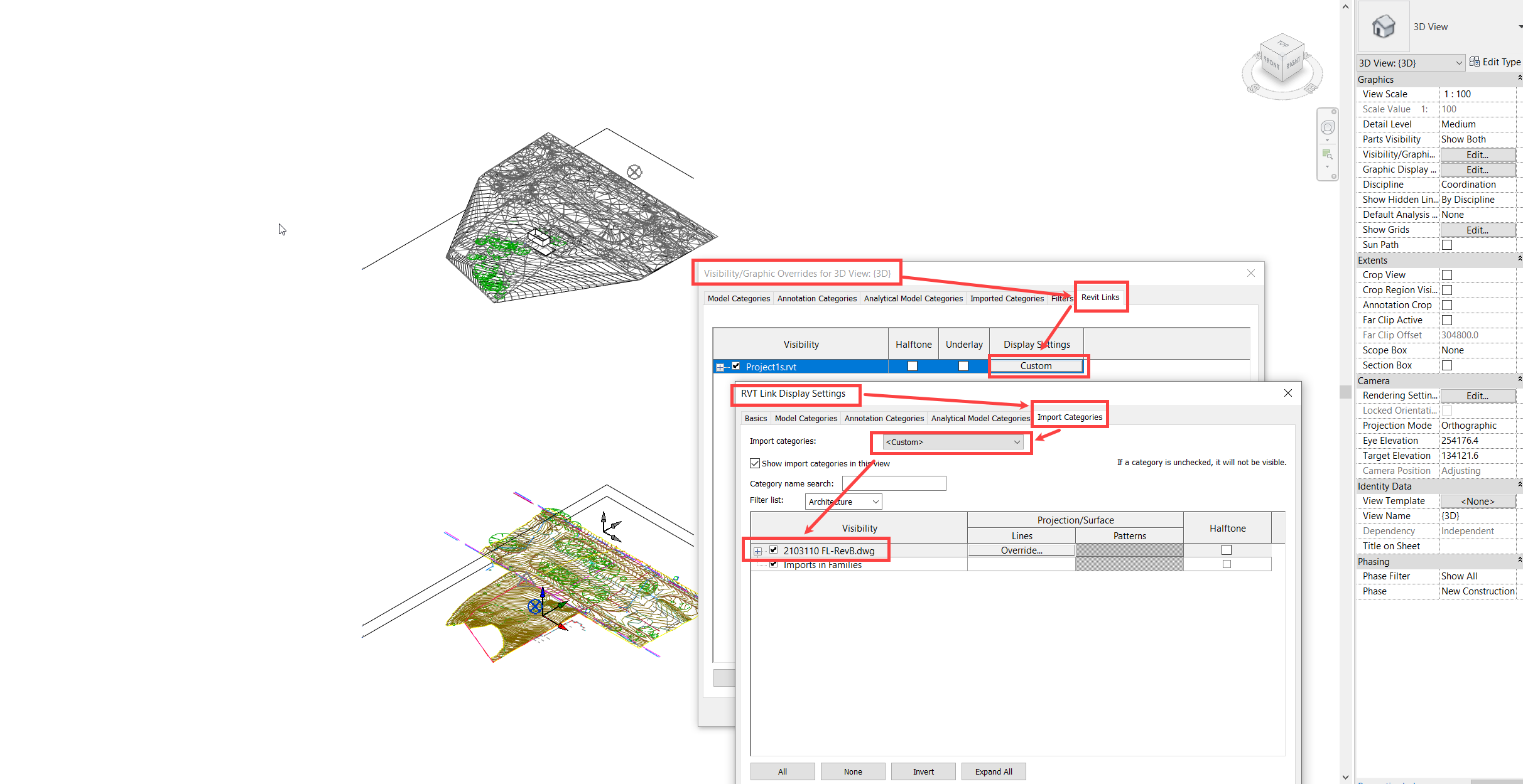The image size is (1523, 784).
Task: Open the Full Navigation Wheel icon
Action: 1328,127
